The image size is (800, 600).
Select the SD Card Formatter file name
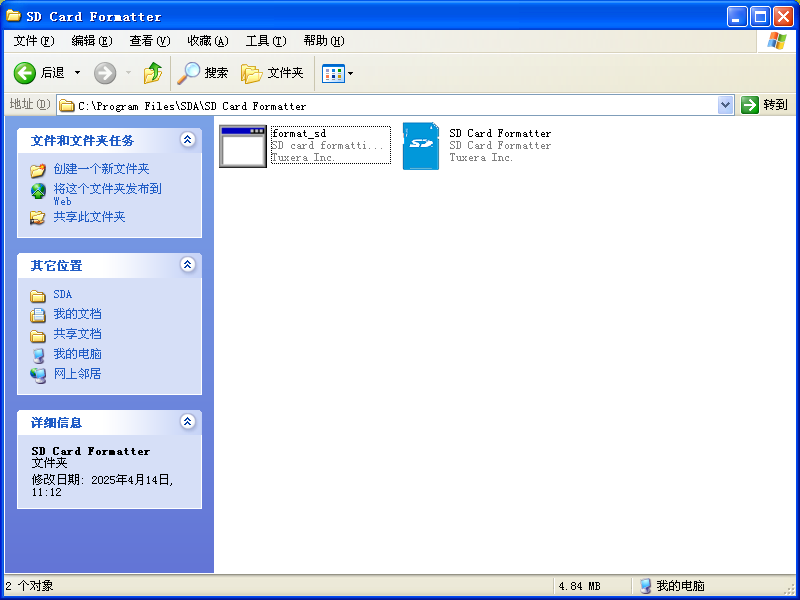tap(500, 133)
